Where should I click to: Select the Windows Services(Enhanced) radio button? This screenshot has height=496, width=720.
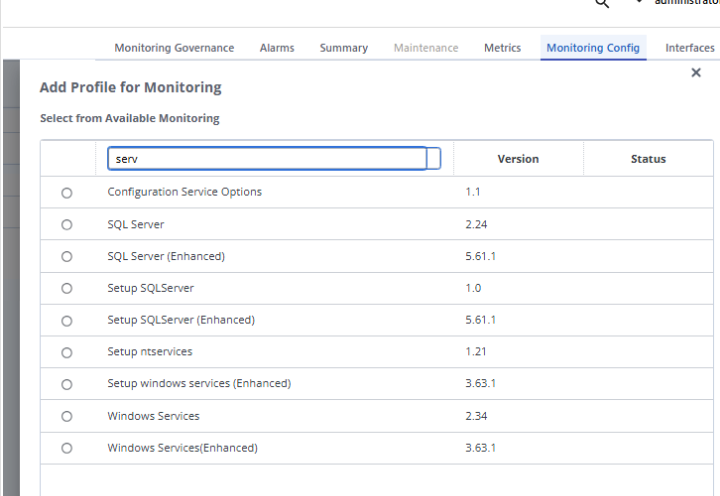[67, 449]
